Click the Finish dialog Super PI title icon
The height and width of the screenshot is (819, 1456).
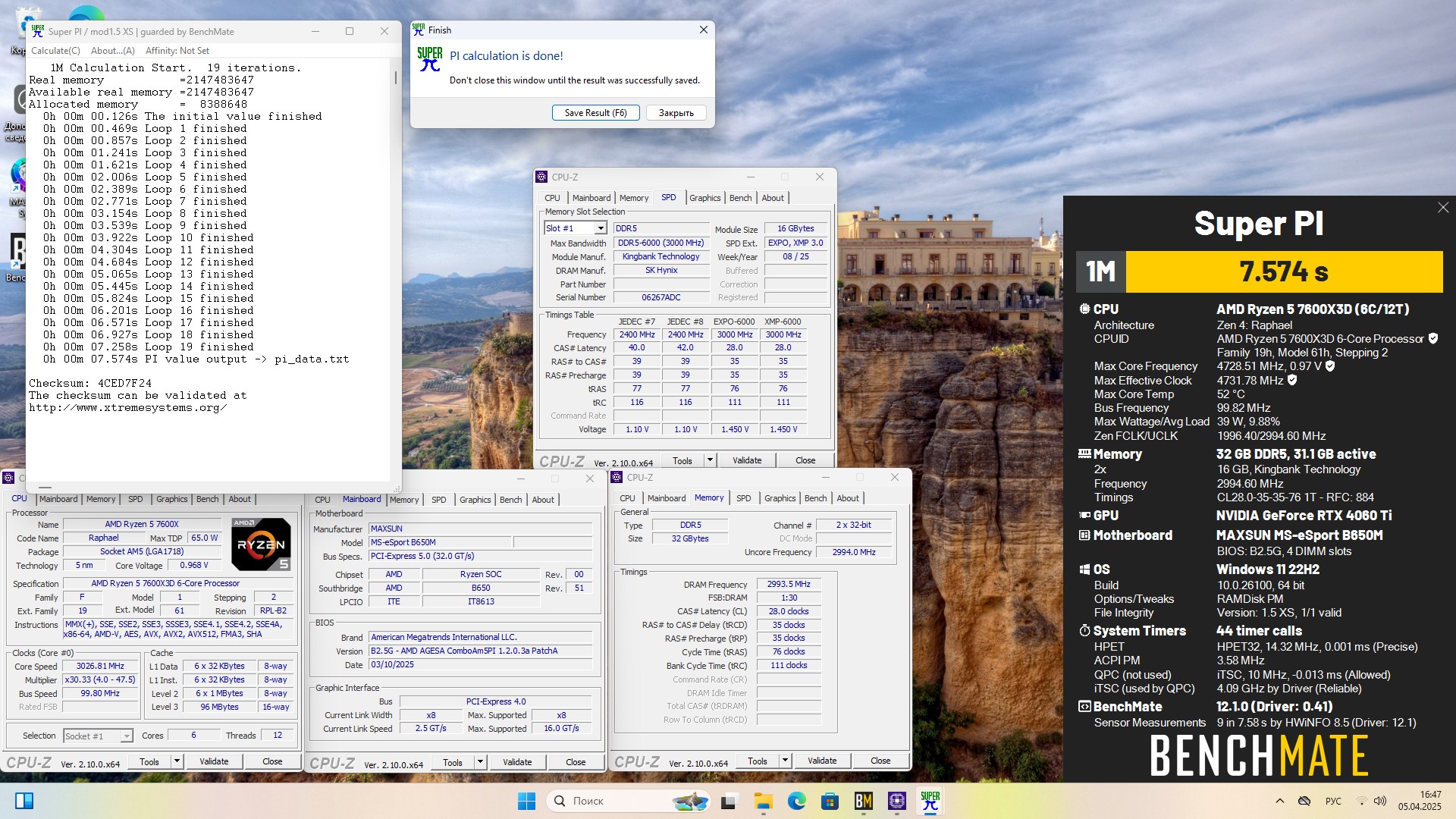[x=419, y=30]
